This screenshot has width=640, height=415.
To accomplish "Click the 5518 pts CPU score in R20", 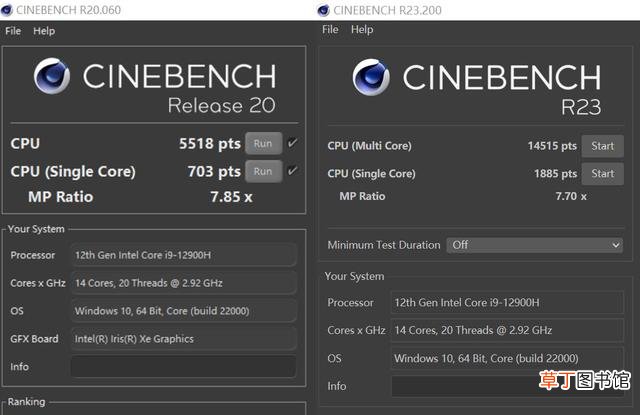I will point(210,144).
